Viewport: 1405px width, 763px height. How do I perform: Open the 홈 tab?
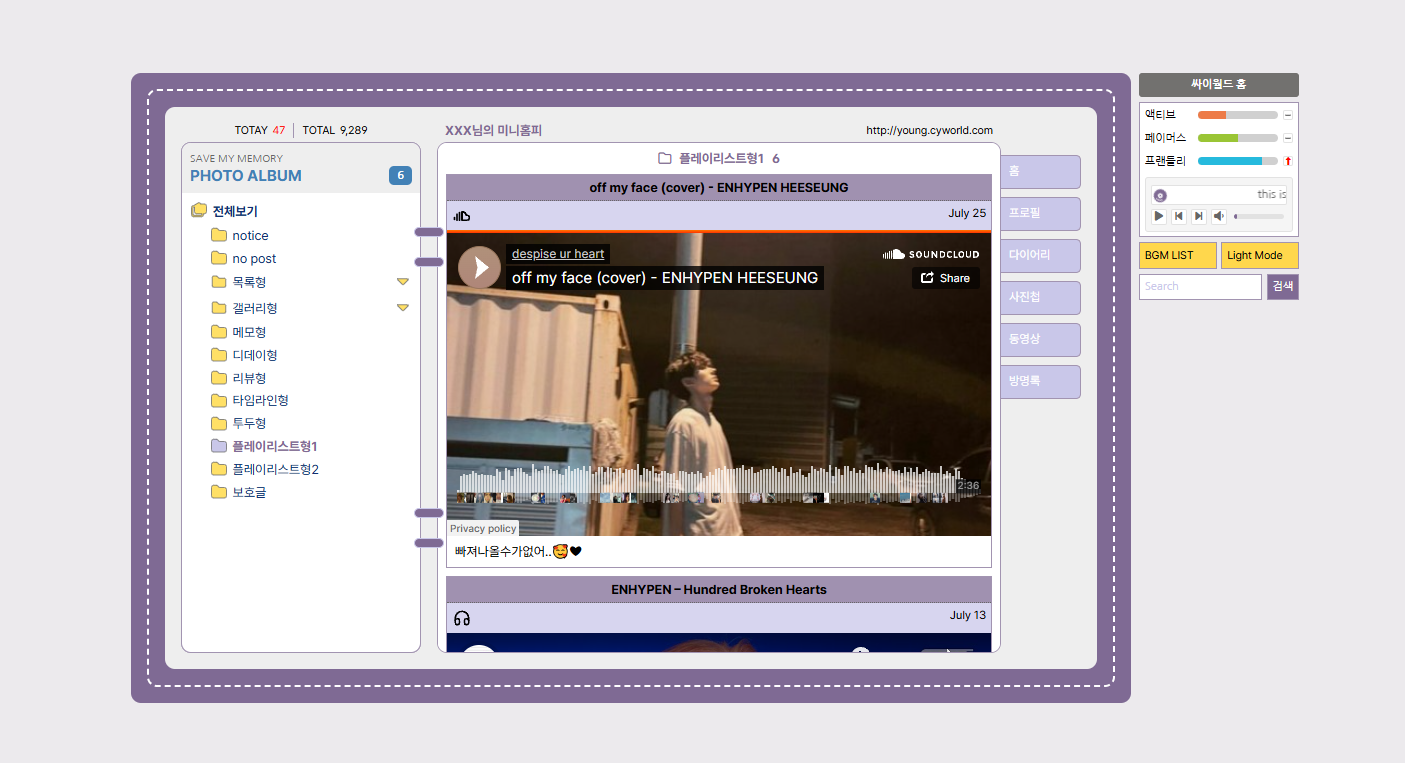tap(1041, 172)
